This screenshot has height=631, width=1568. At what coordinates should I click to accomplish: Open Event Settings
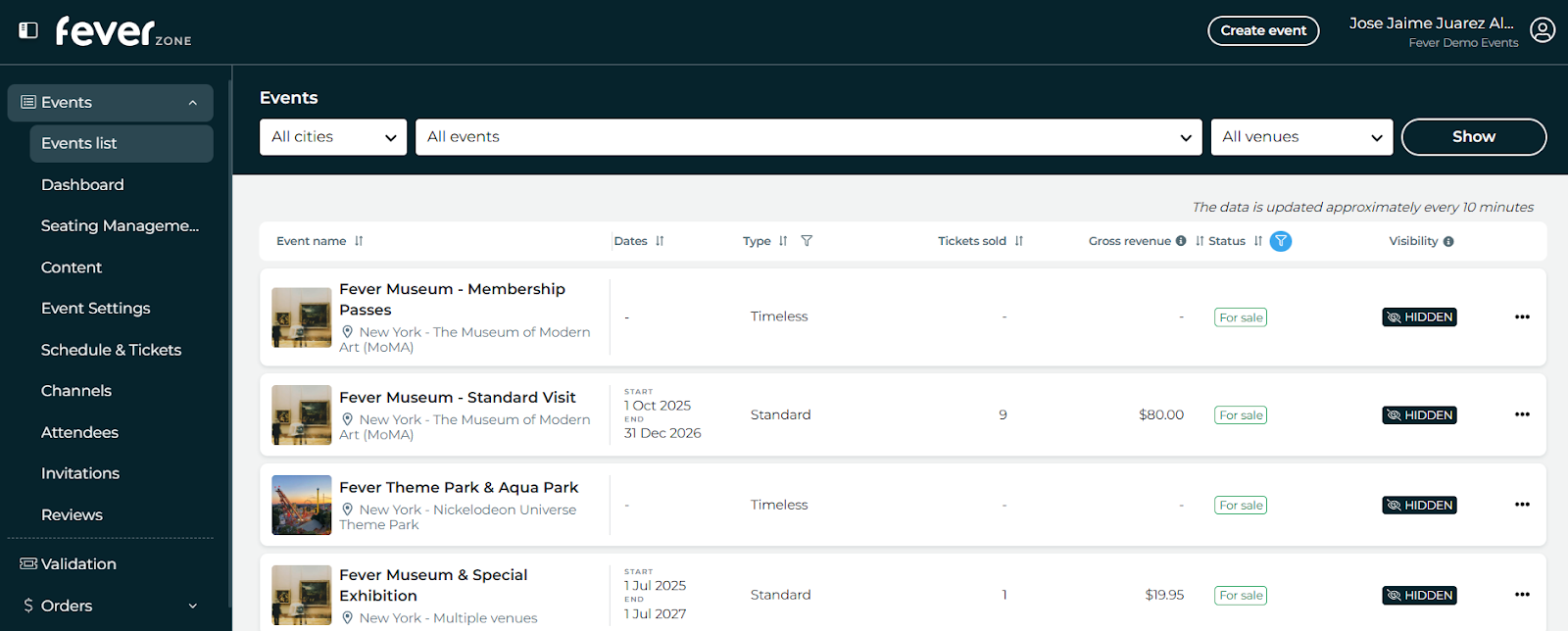[x=96, y=309]
